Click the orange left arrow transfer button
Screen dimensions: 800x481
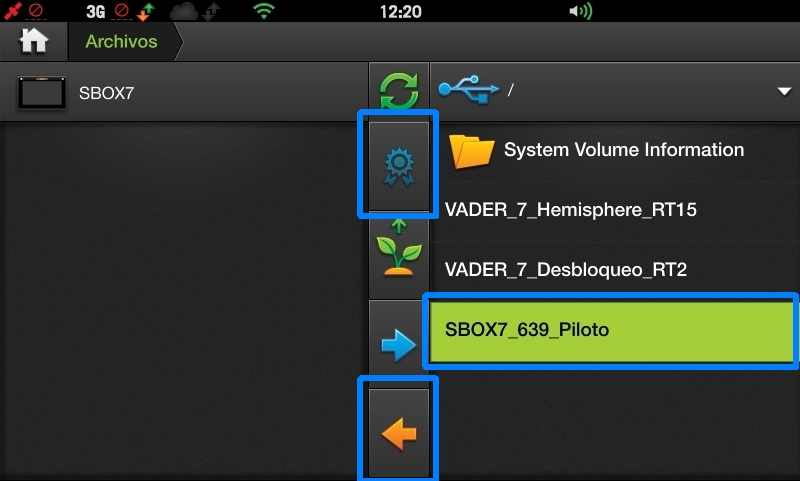pyautogui.click(x=399, y=434)
